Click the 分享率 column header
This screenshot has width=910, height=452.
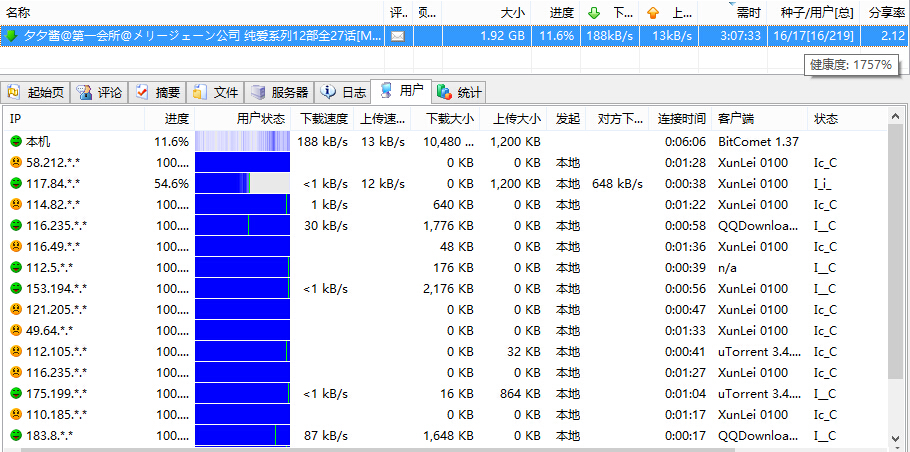(888, 13)
